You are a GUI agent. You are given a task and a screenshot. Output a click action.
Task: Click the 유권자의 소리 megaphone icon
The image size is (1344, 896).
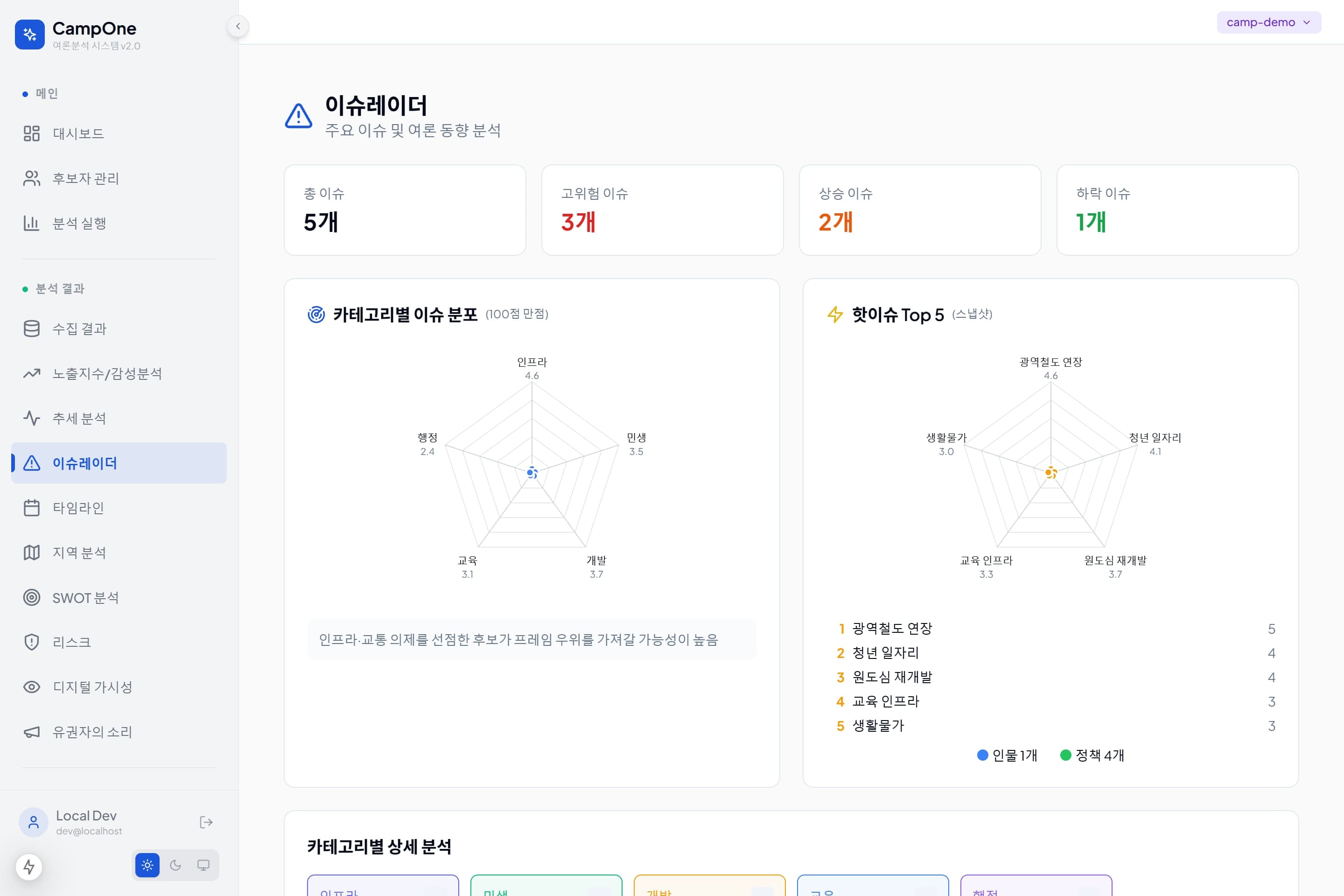[x=31, y=731]
